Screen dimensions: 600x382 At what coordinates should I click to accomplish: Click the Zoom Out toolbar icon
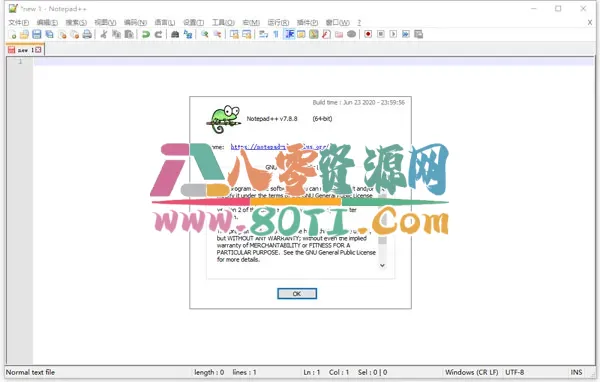pyautogui.click(x=217, y=34)
